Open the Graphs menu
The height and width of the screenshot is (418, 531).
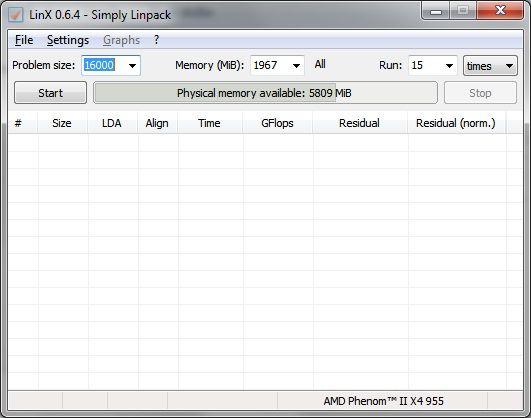click(x=121, y=40)
